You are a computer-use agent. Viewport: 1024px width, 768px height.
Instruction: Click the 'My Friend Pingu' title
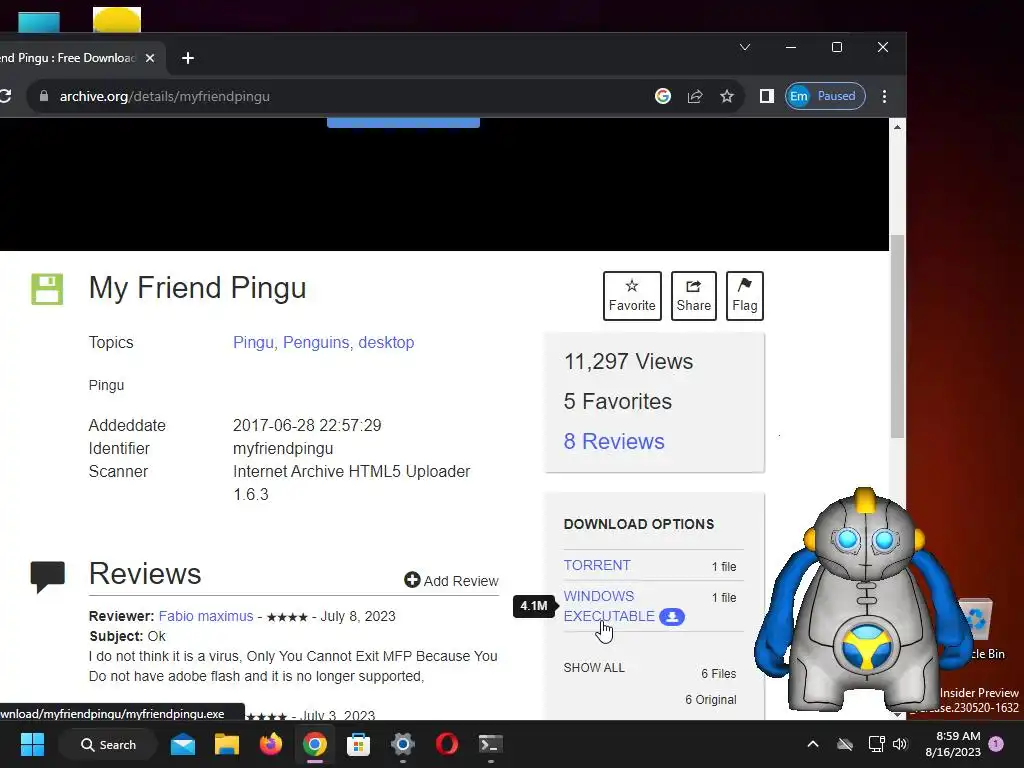click(197, 288)
